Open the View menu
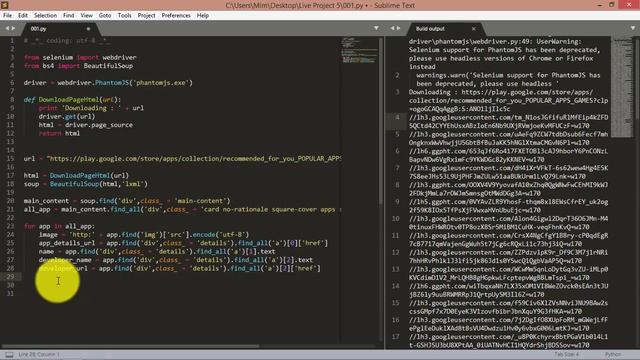Image resolution: width=640 pixels, height=360 pixels. (87, 16)
